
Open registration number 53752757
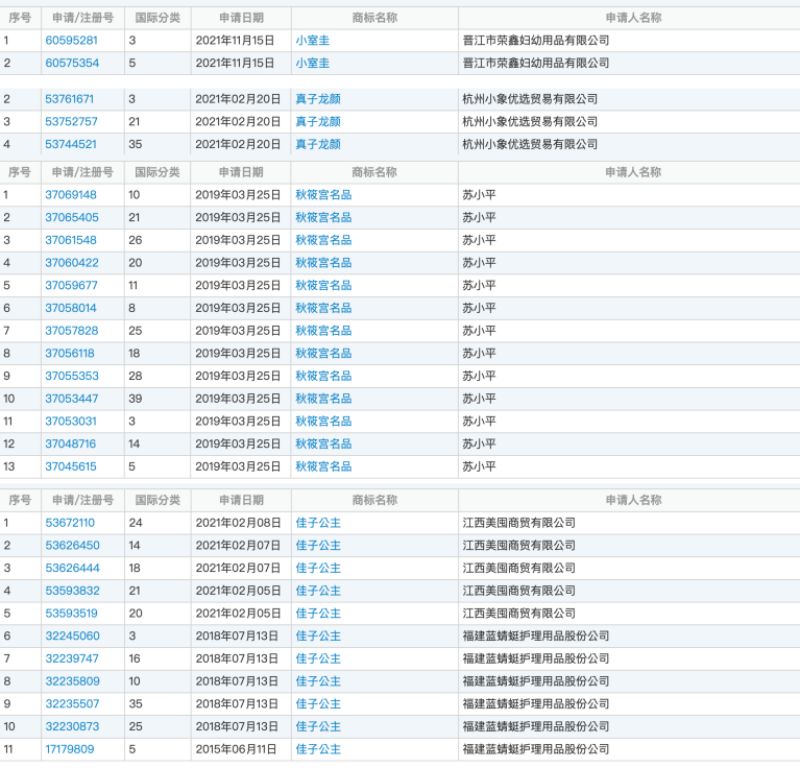[71, 121]
